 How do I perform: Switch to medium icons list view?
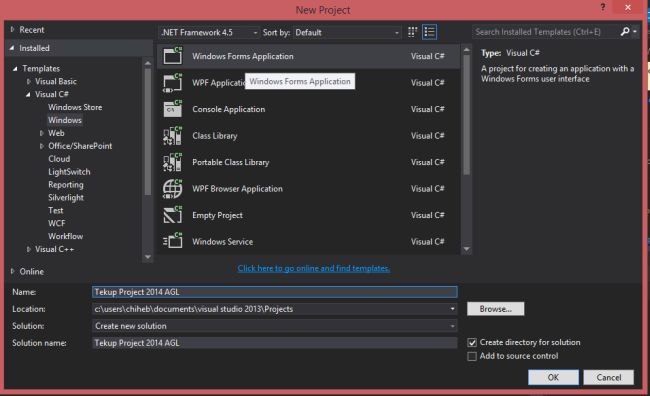(x=429, y=32)
